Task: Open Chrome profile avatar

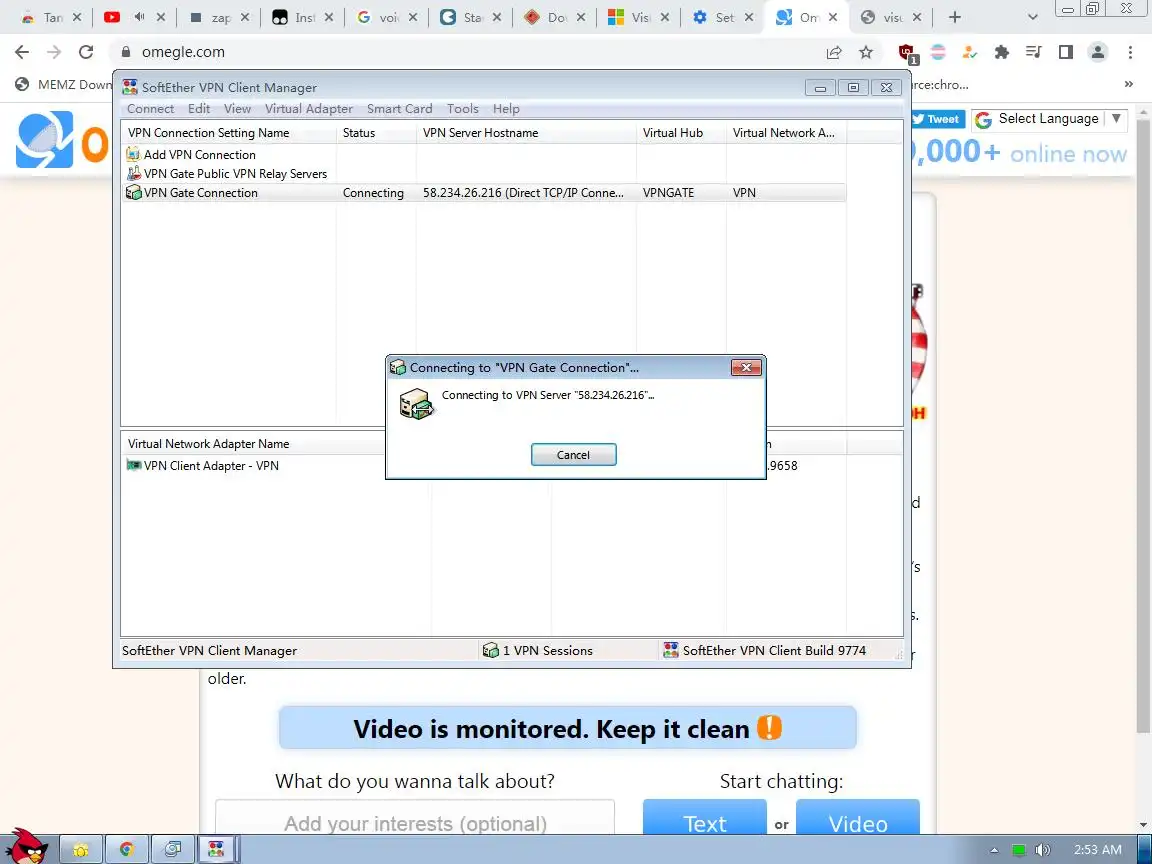Action: [x=1098, y=51]
